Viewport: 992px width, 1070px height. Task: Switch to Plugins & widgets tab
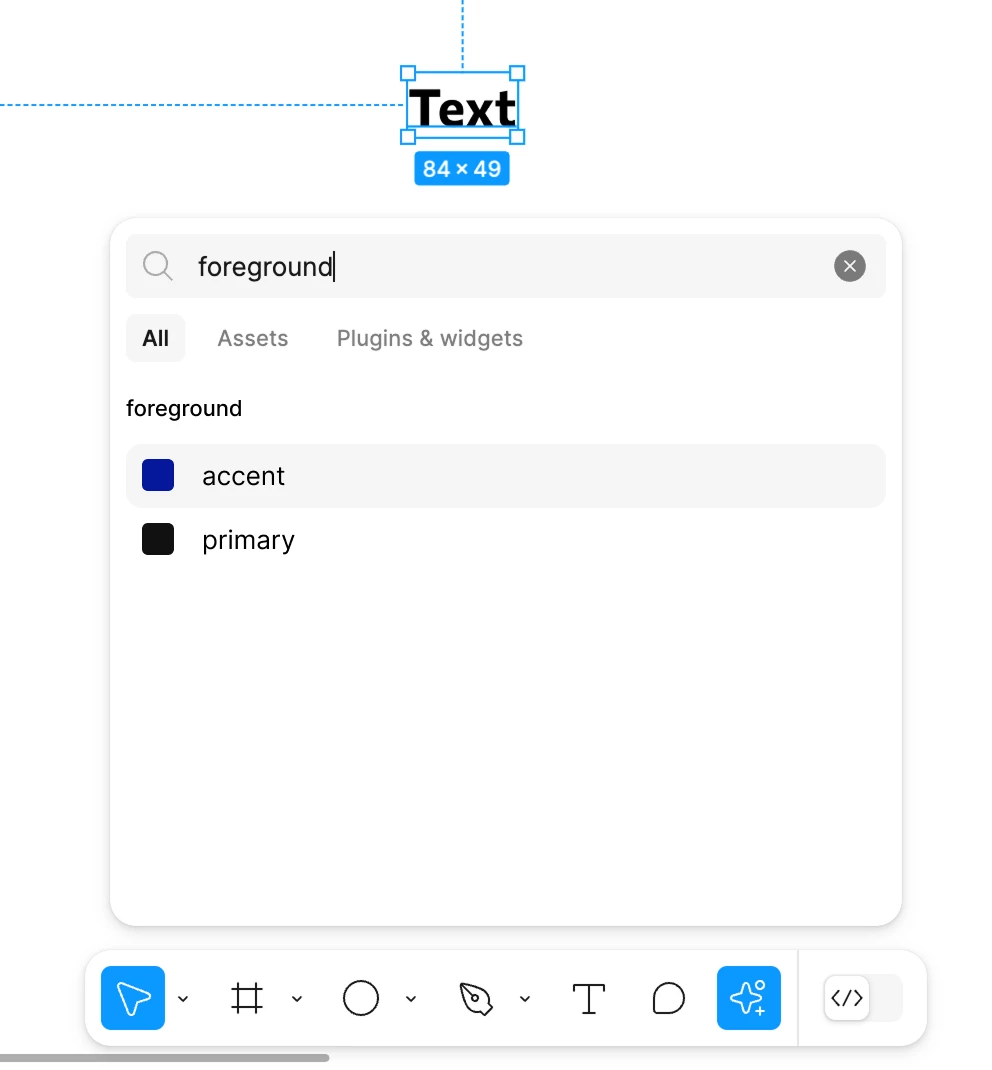[430, 338]
